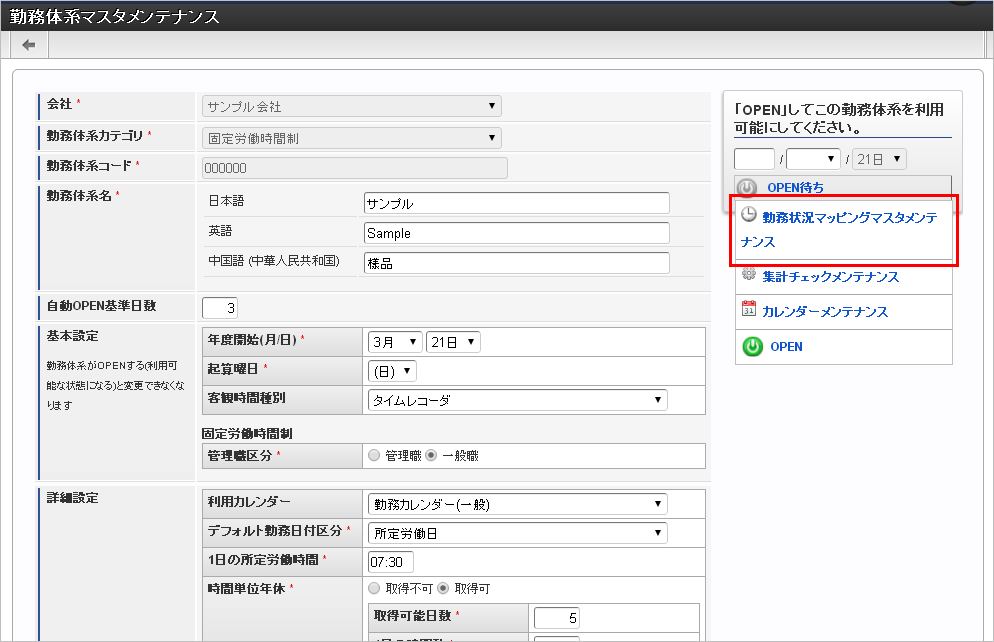Viewport: 994px width, 642px height.
Task: Click the 取得可能日数 field
Action: click(x=557, y=618)
